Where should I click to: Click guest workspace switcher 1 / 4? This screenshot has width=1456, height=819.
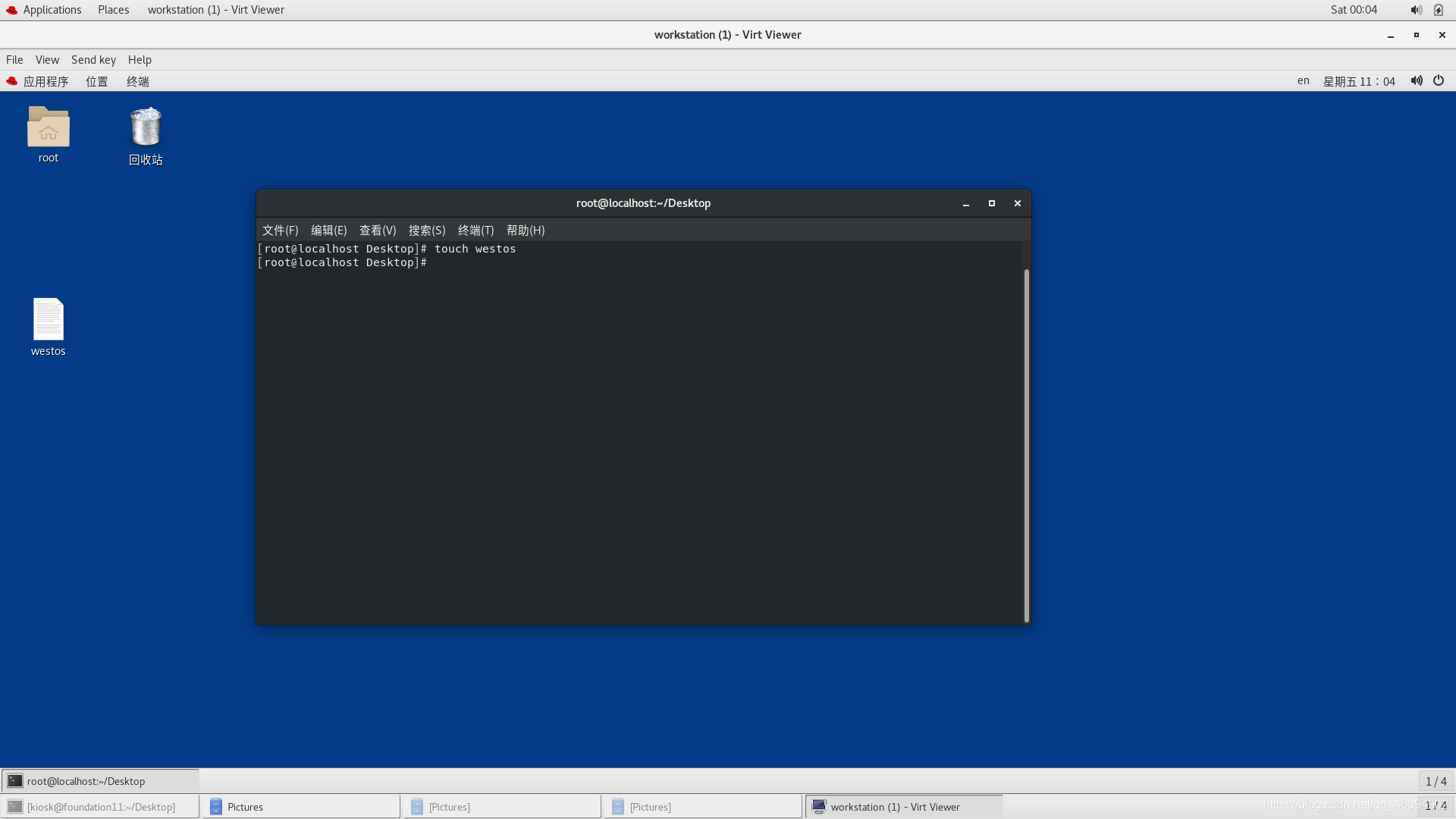1436,781
